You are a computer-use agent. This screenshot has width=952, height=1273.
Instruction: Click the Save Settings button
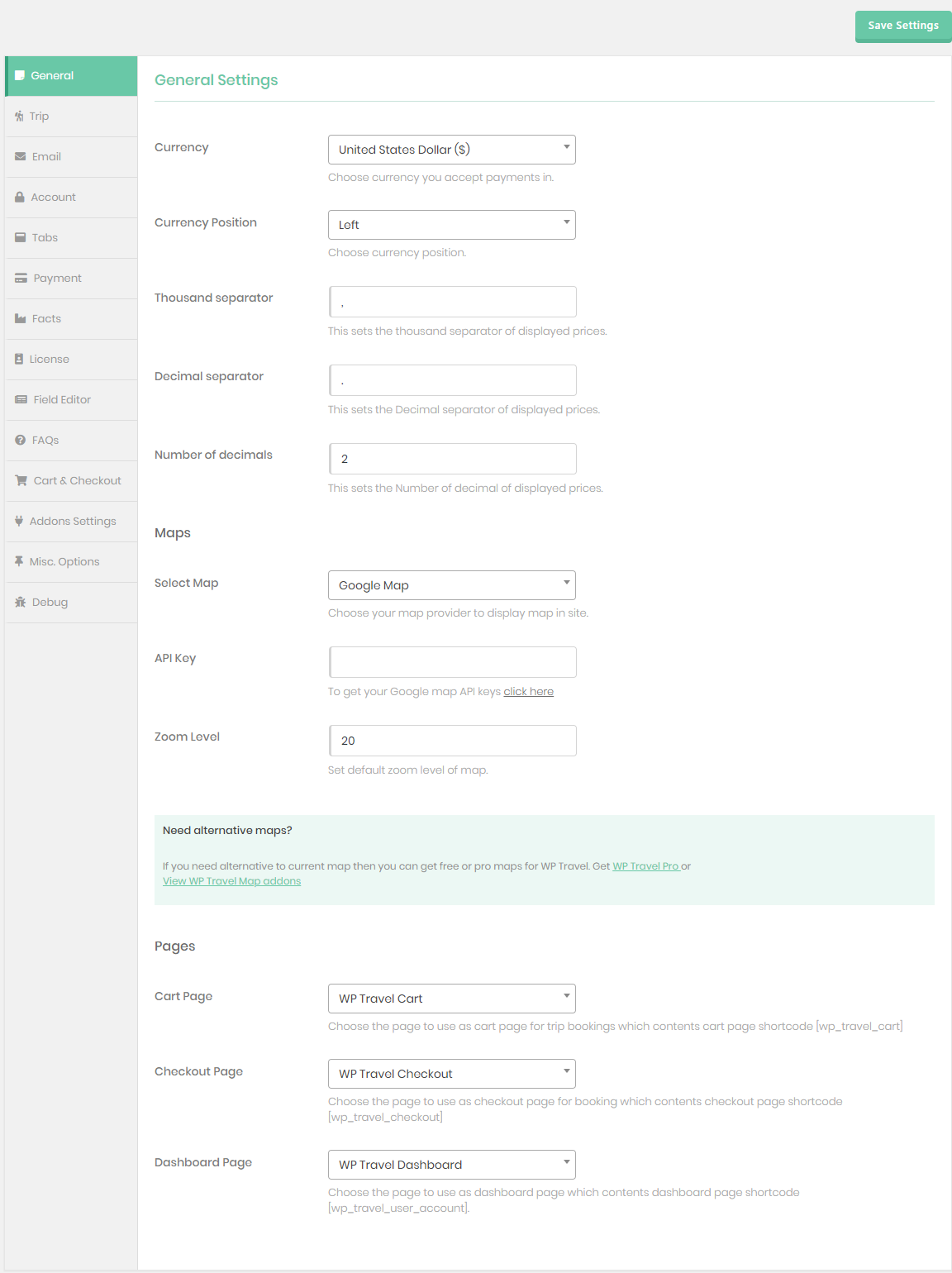click(x=902, y=26)
